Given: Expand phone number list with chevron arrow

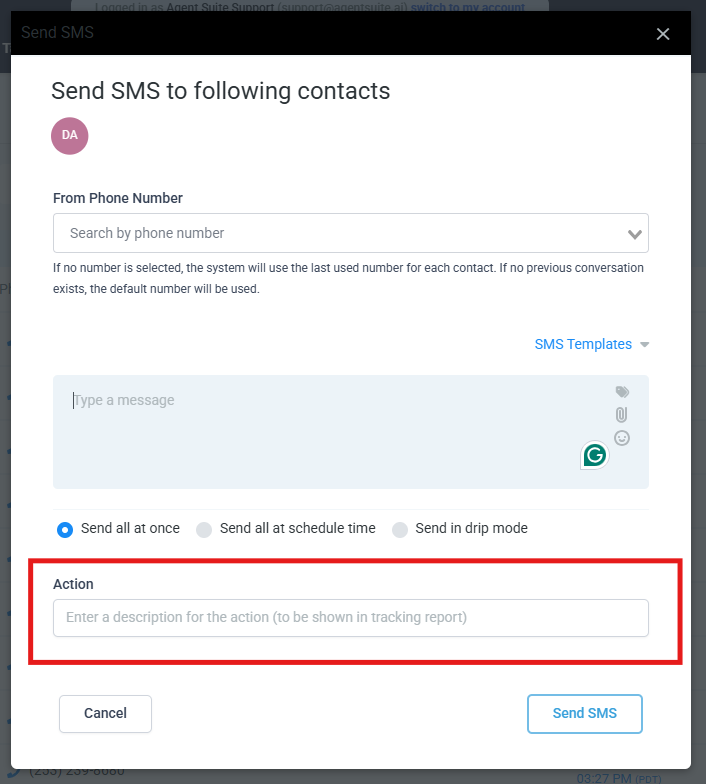Looking at the screenshot, I should point(634,234).
